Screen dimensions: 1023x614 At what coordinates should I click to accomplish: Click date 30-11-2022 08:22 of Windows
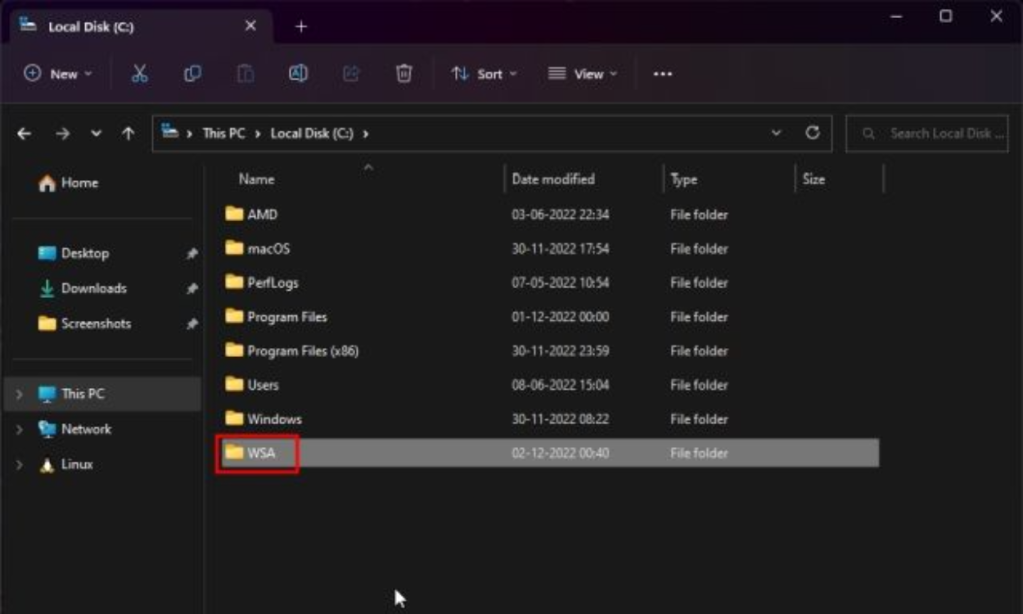tap(560, 419)
